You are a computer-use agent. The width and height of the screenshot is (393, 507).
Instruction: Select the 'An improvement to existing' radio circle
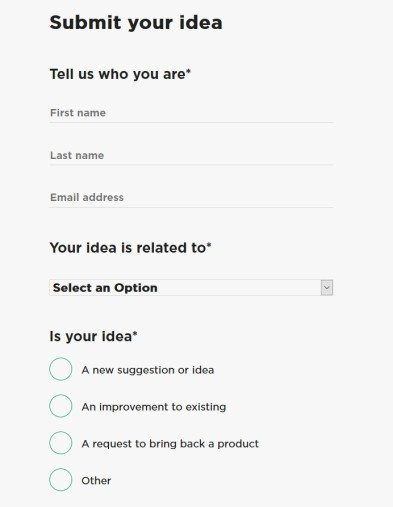tap(61, 406)
